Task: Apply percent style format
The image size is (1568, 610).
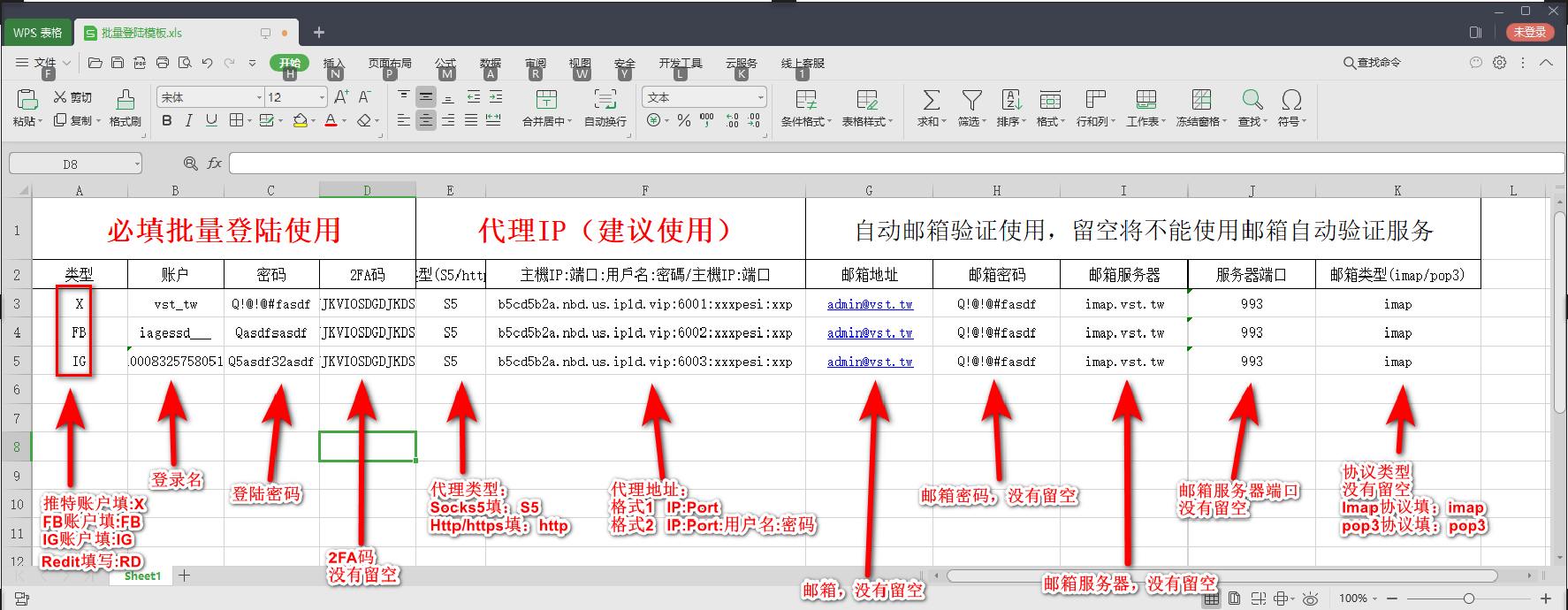Action: point(684,121)
